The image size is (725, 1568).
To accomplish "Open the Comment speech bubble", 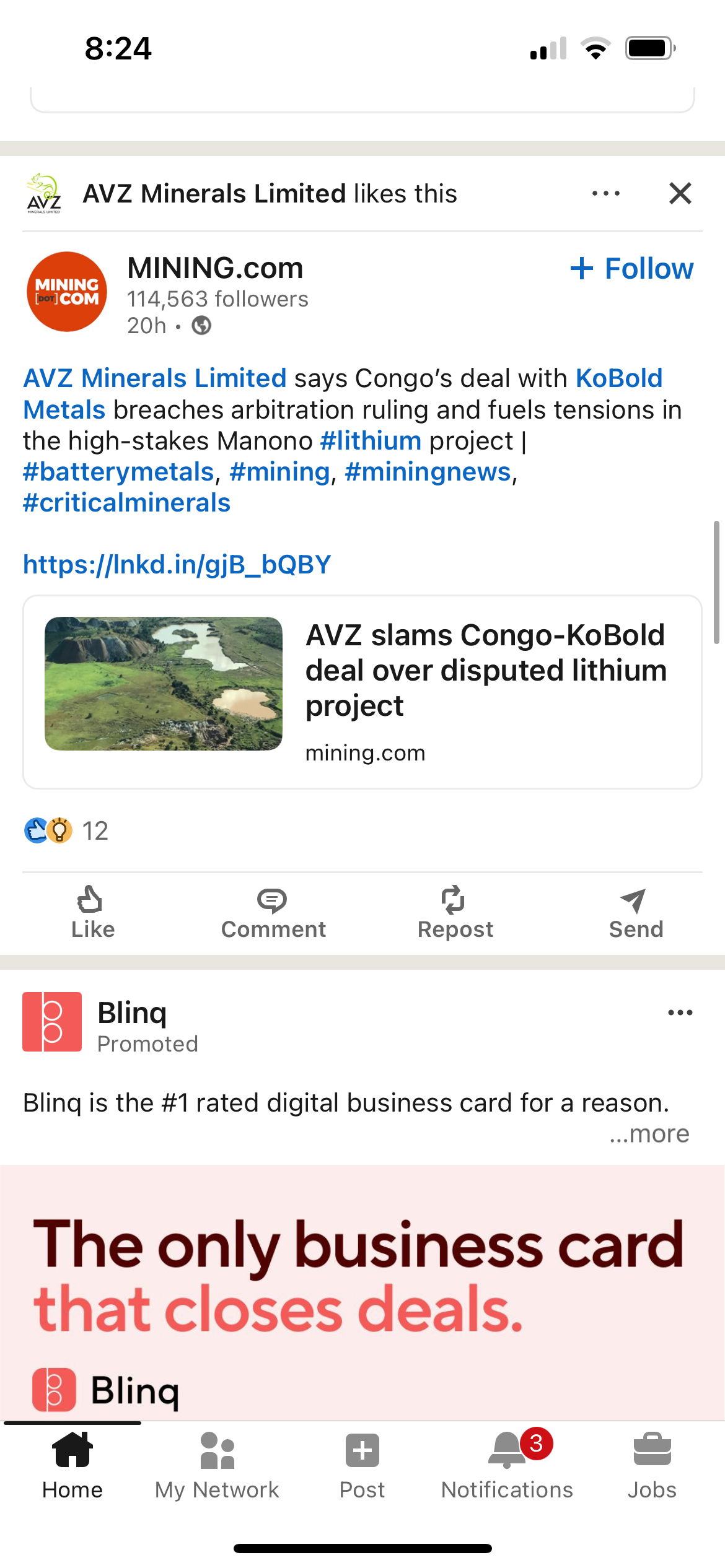I will [x=273, y=901].
